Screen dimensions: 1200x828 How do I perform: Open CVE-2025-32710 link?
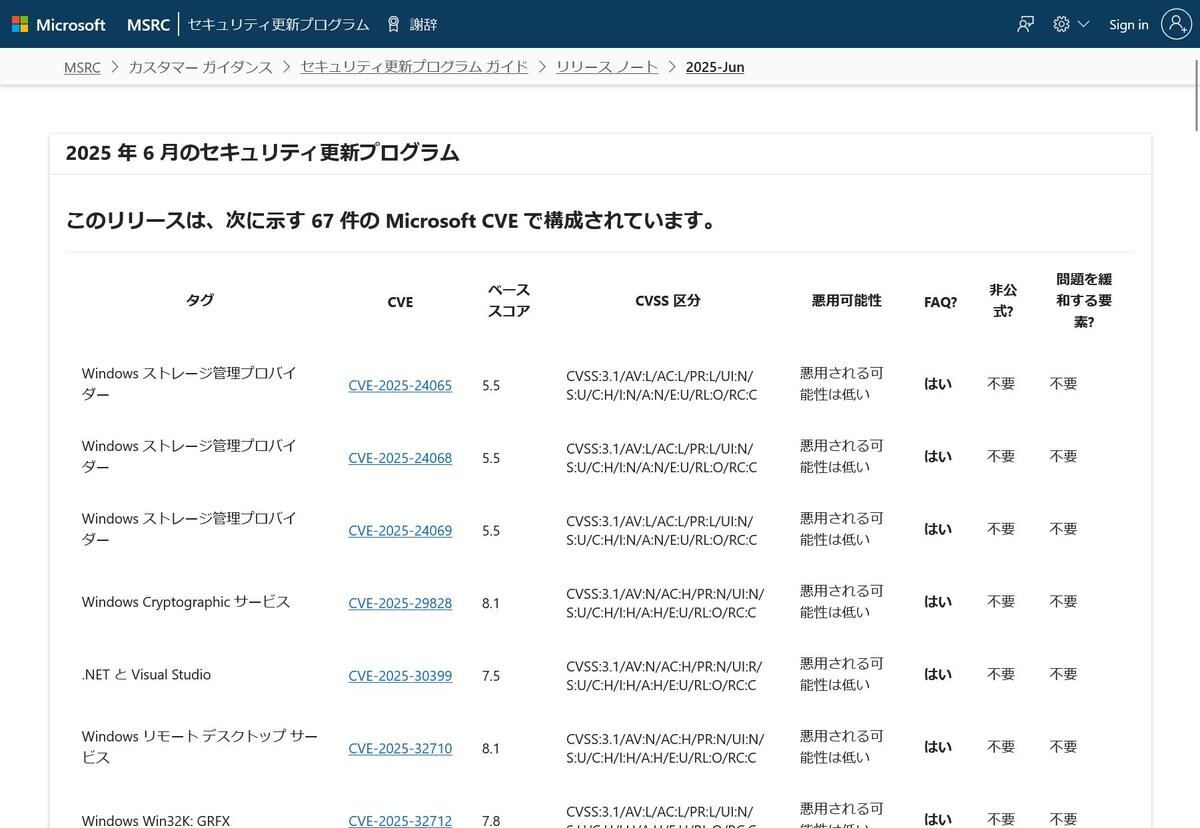click(x=400, y=748)
